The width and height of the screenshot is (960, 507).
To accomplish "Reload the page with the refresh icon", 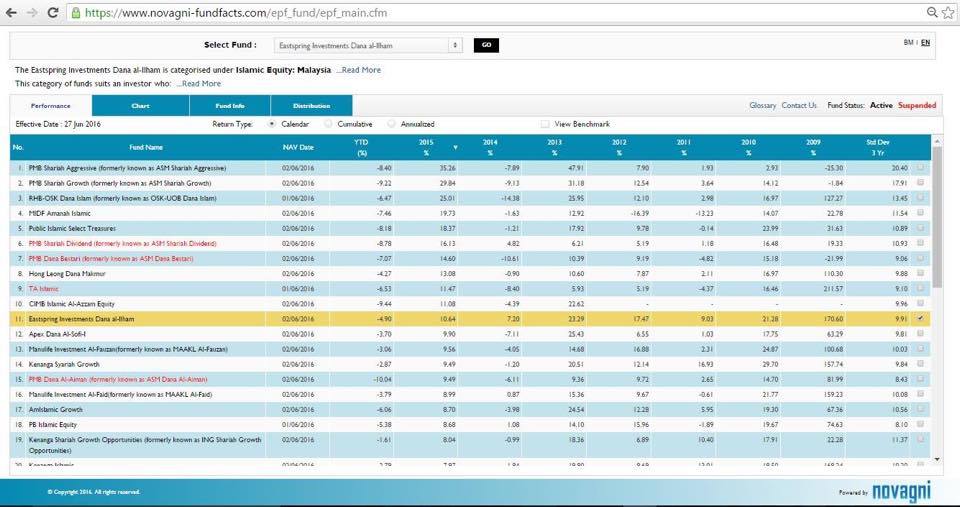I will [54, 13].
